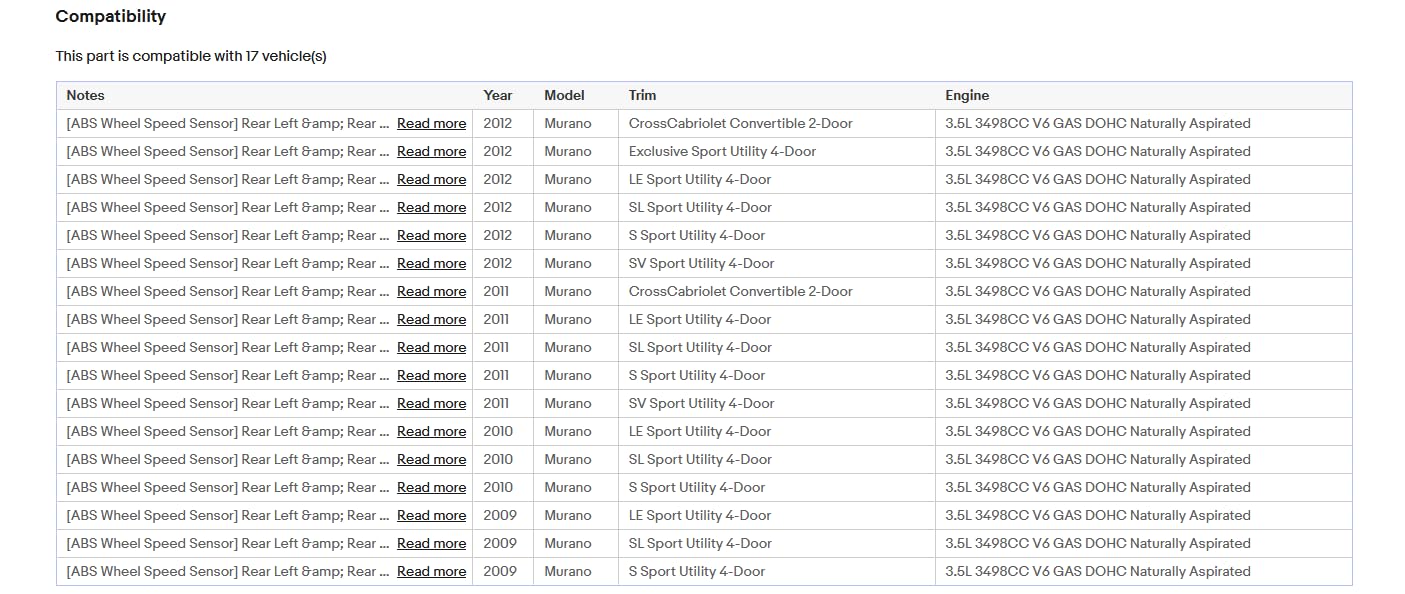
Task: Select ABS Wheel Speed Sensor note in 2010 SL row
Action: click(228, 459)
